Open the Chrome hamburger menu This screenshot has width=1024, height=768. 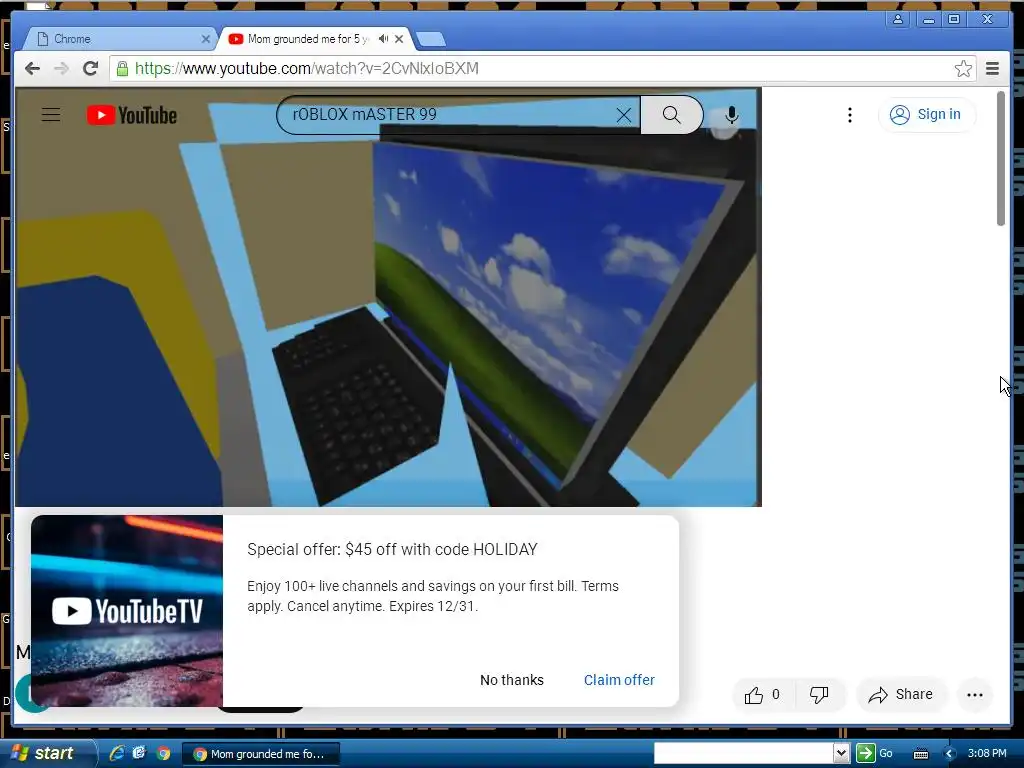(x=992, y=69)
